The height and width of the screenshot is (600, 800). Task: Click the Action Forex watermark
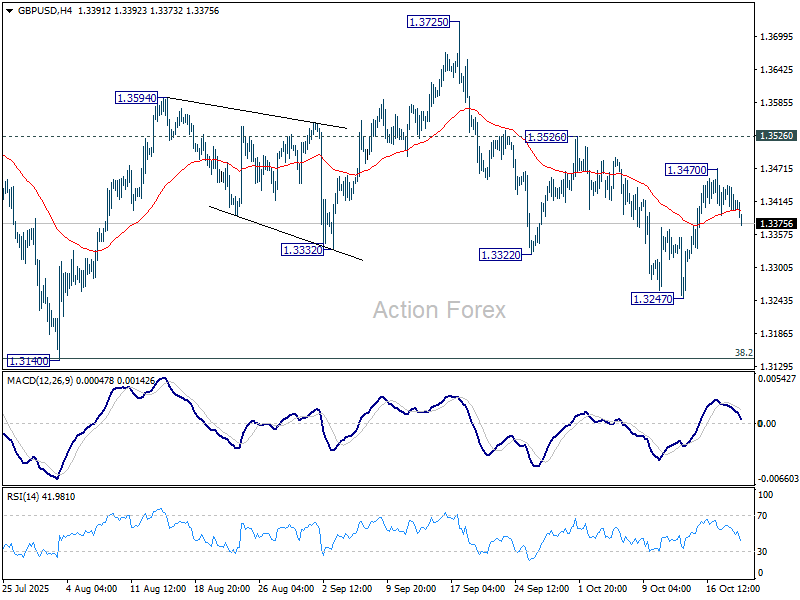[439, 310]
